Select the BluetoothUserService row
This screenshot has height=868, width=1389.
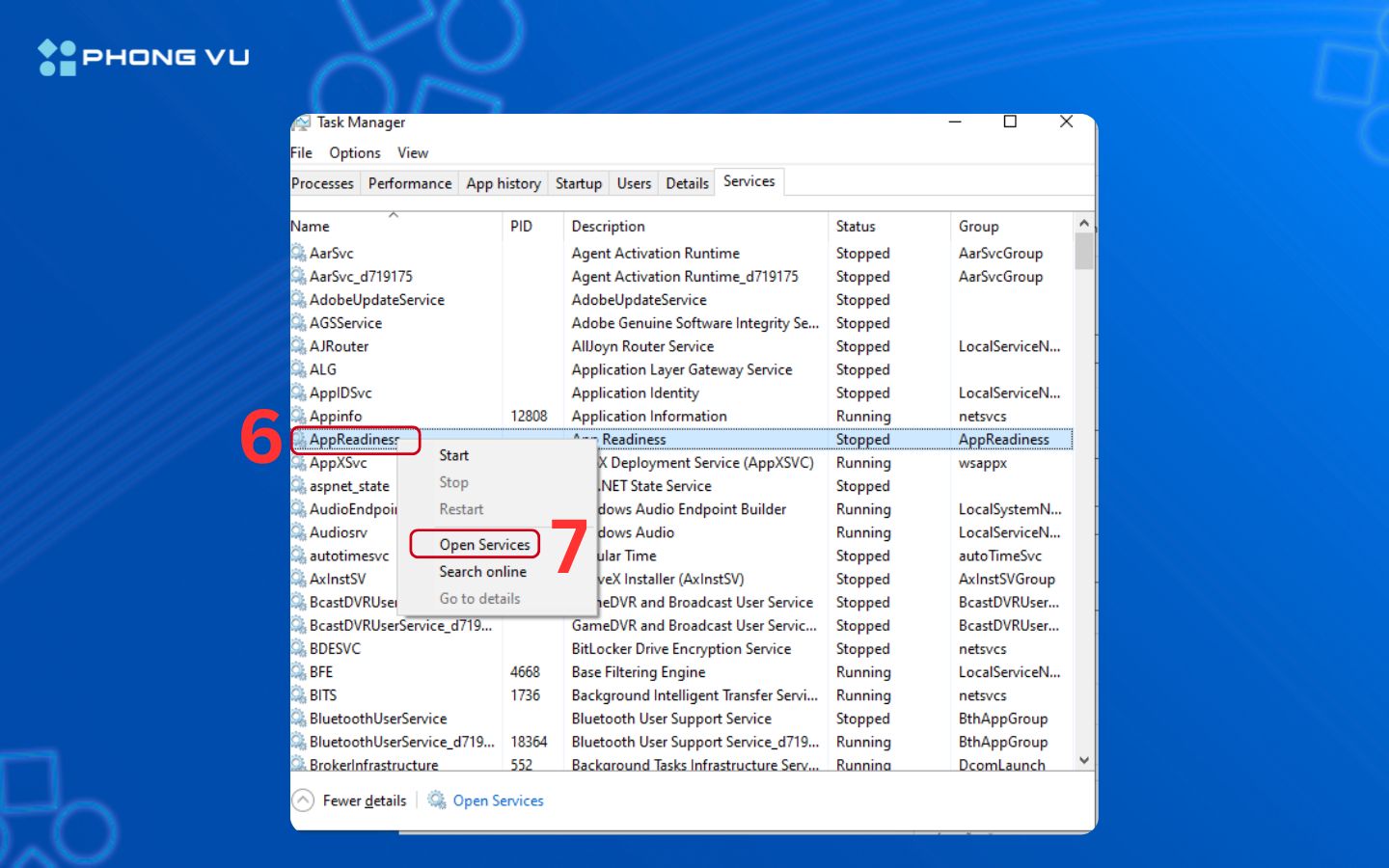pyautogui.click(x=378, y=719)
